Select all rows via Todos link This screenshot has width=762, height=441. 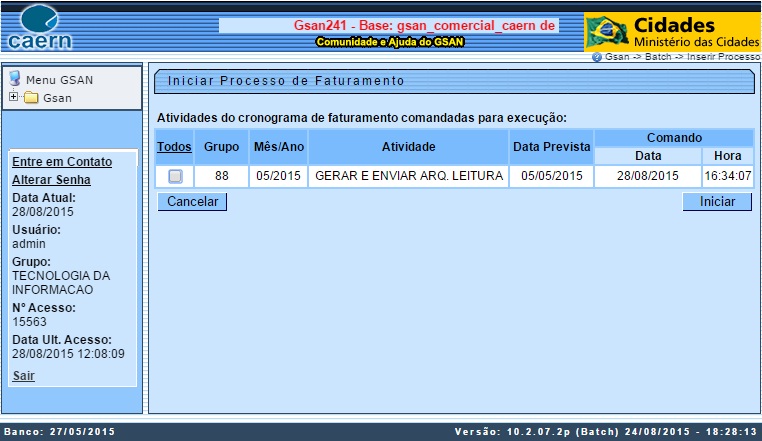pos(174,147)
